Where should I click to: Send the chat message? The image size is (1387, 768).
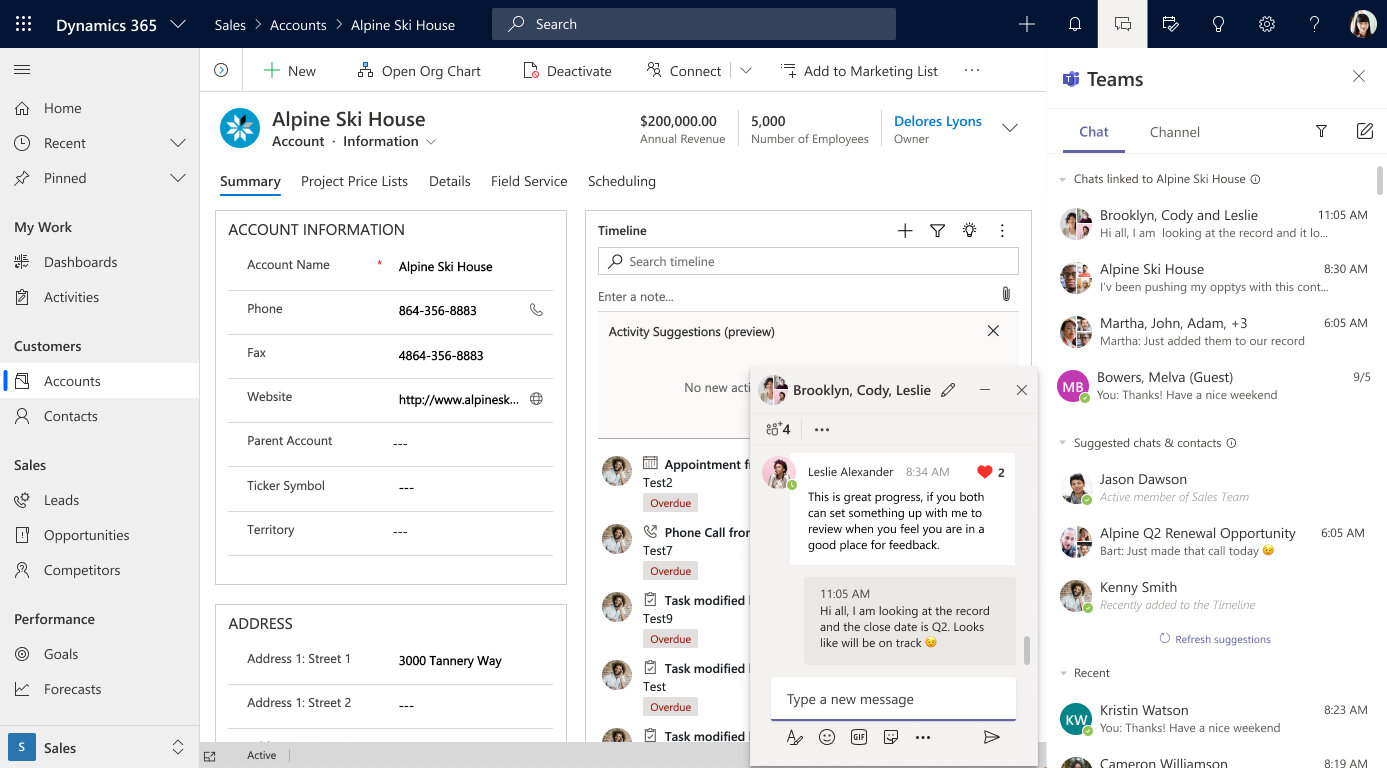[991, 737]
